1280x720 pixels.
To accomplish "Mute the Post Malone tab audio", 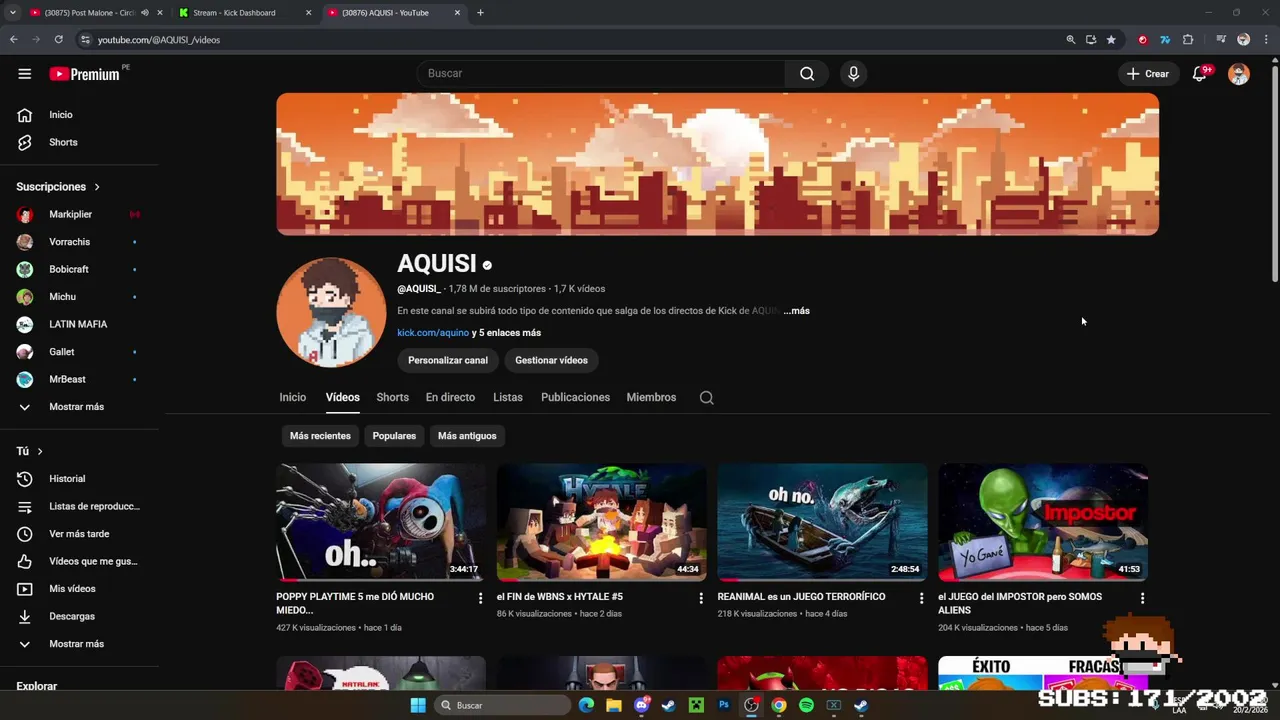I will click(x=145, y=13).
